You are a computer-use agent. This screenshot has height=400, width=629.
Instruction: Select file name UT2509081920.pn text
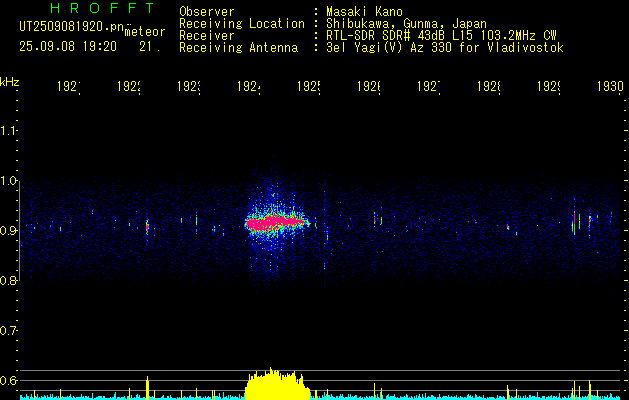coord(71,26)
